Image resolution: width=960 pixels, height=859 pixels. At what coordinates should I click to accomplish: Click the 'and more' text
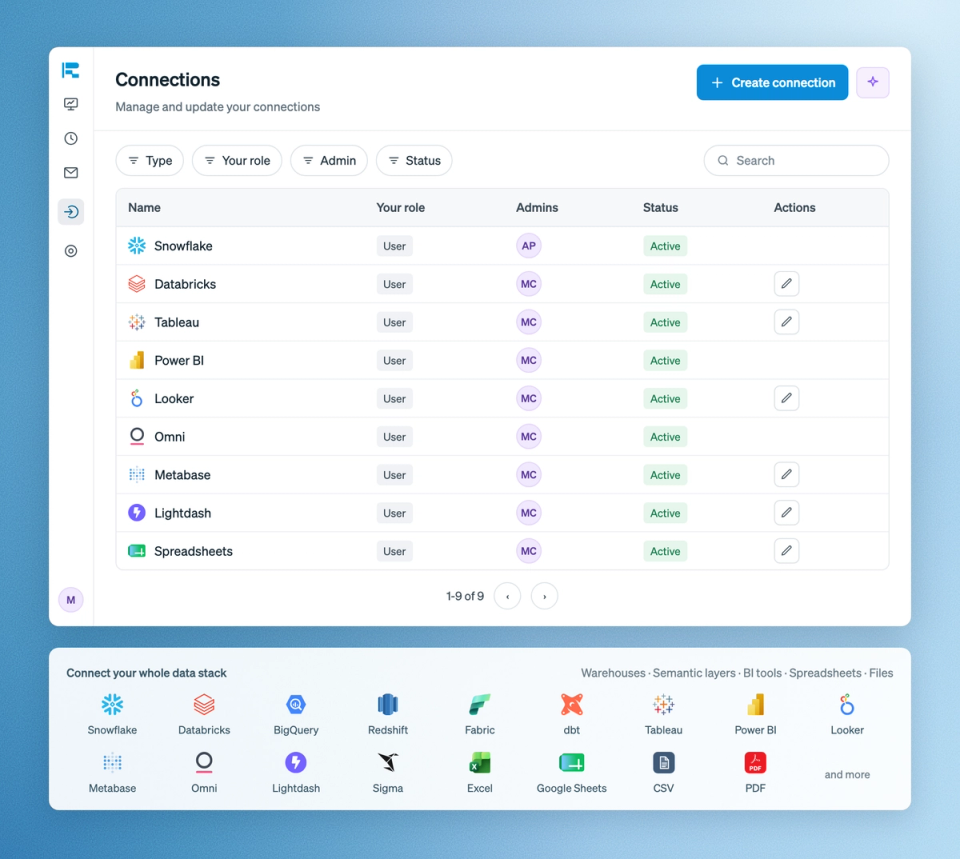[x=847, y=775]
